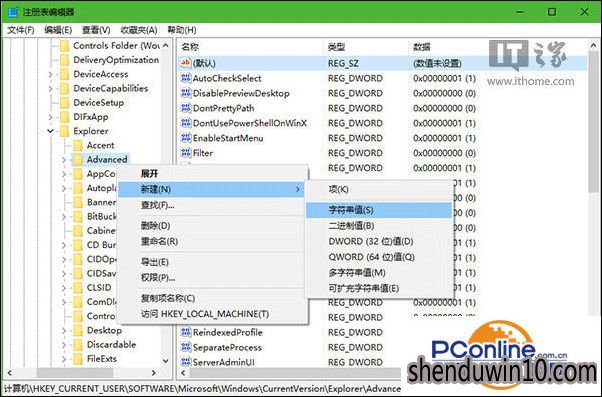Image resolution: width=602 pixels, height=397 pixels.
Task: Open the 编辑(E) menu
Action: pyautogui.click(x=58, y=30)
